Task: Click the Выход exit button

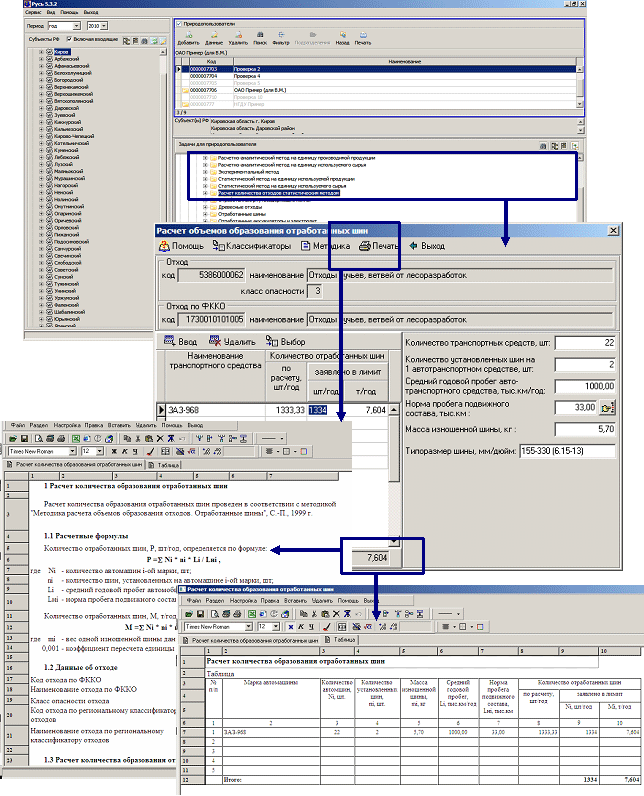Action: point(426,245)
